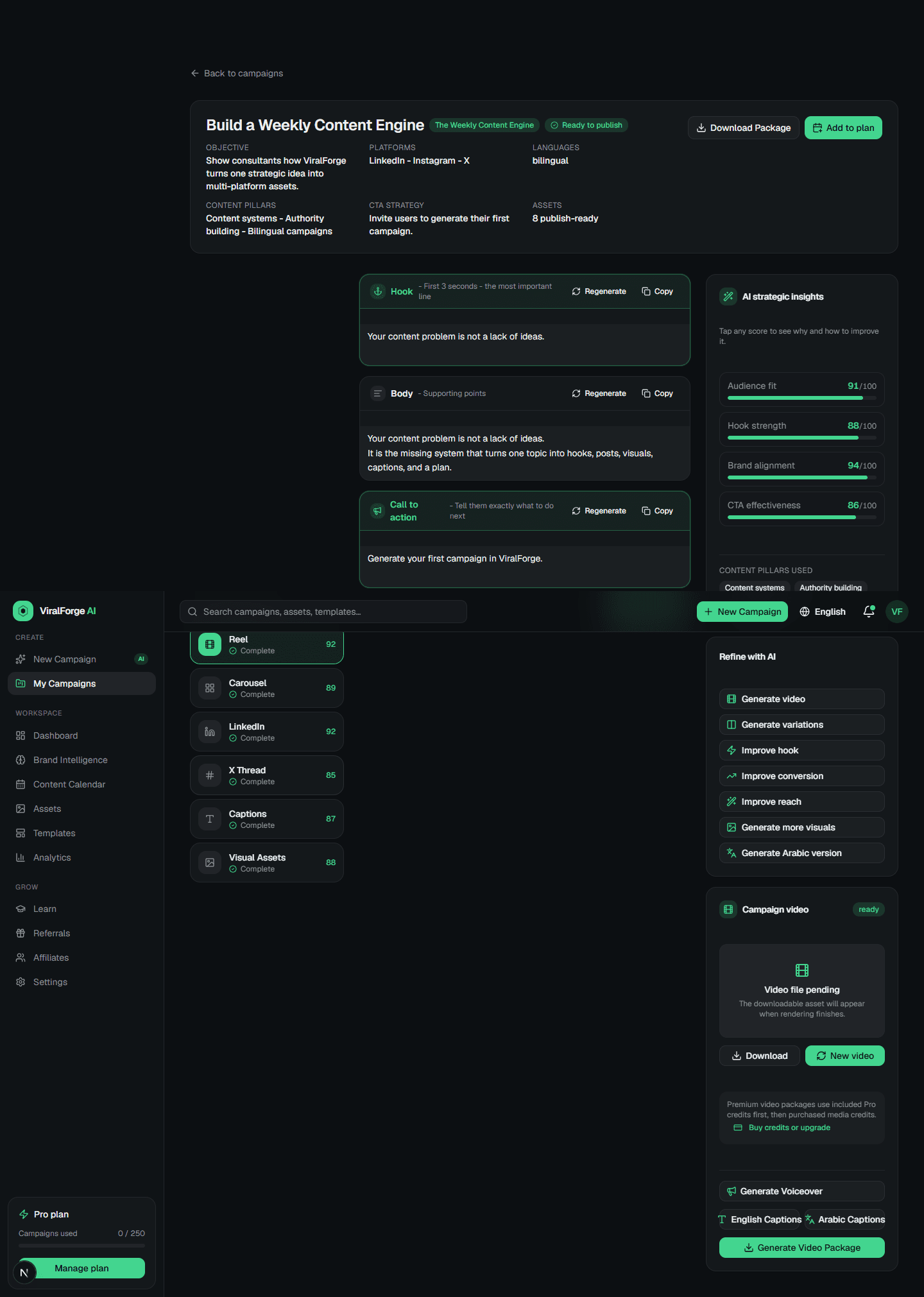The width and height of the screenshot is (924, 1297).
Task: Click Improve conversion button
Action: click(x=802, y=776)
